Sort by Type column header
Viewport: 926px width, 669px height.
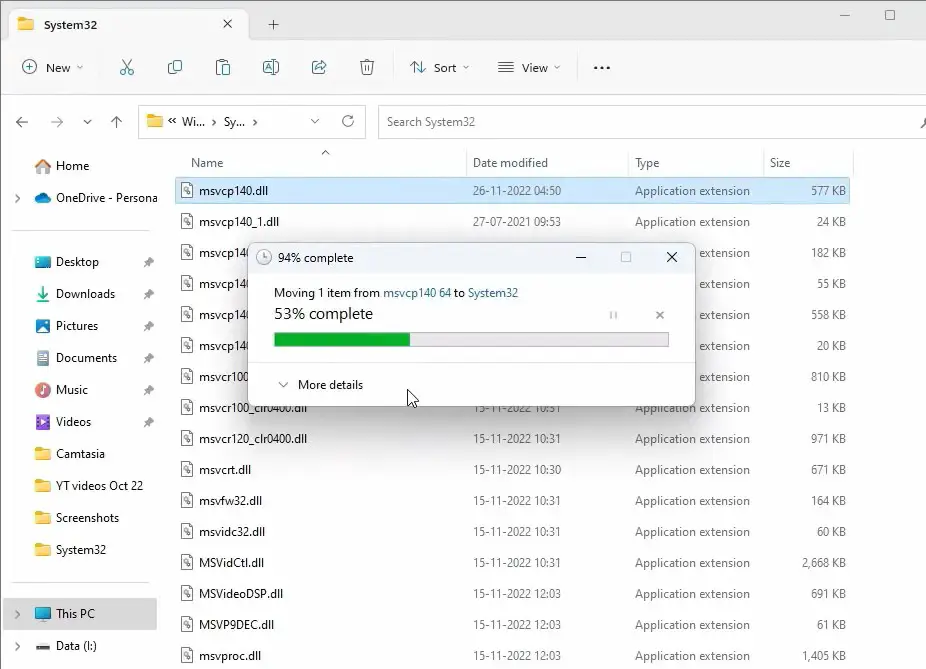point(647,162)
